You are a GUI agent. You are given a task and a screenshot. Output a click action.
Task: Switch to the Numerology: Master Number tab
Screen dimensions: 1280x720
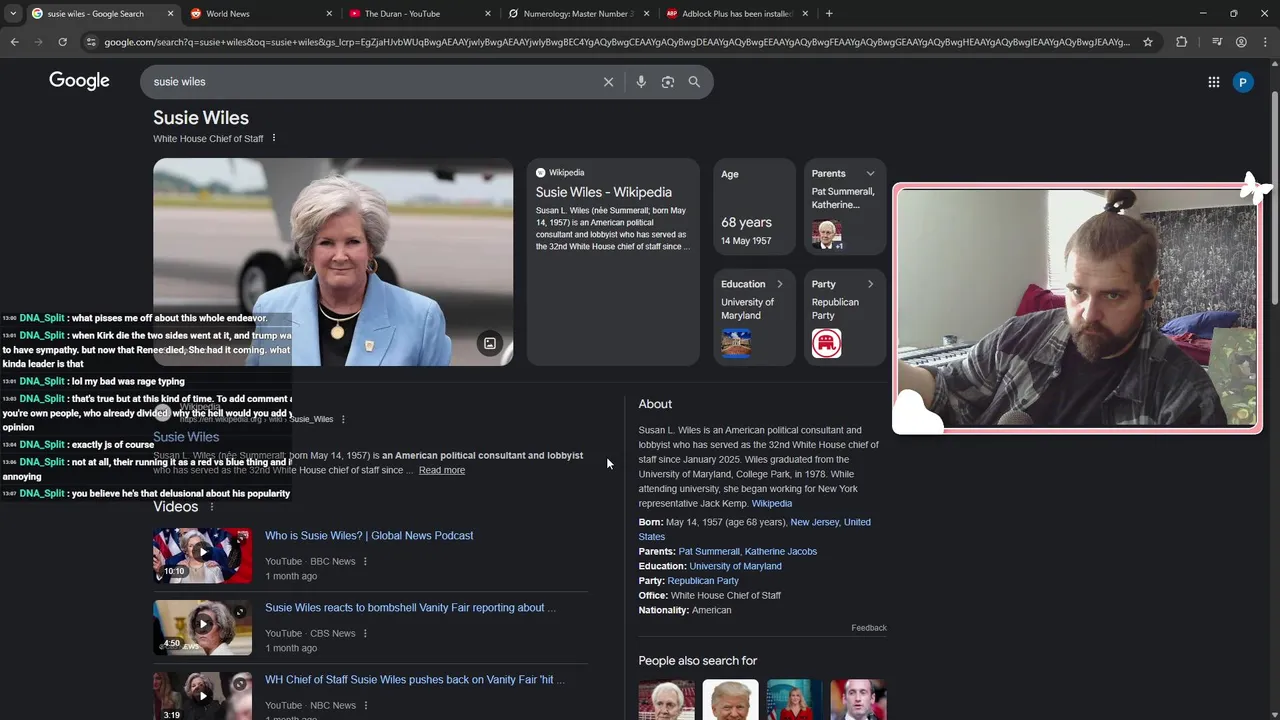coord(580,14)
